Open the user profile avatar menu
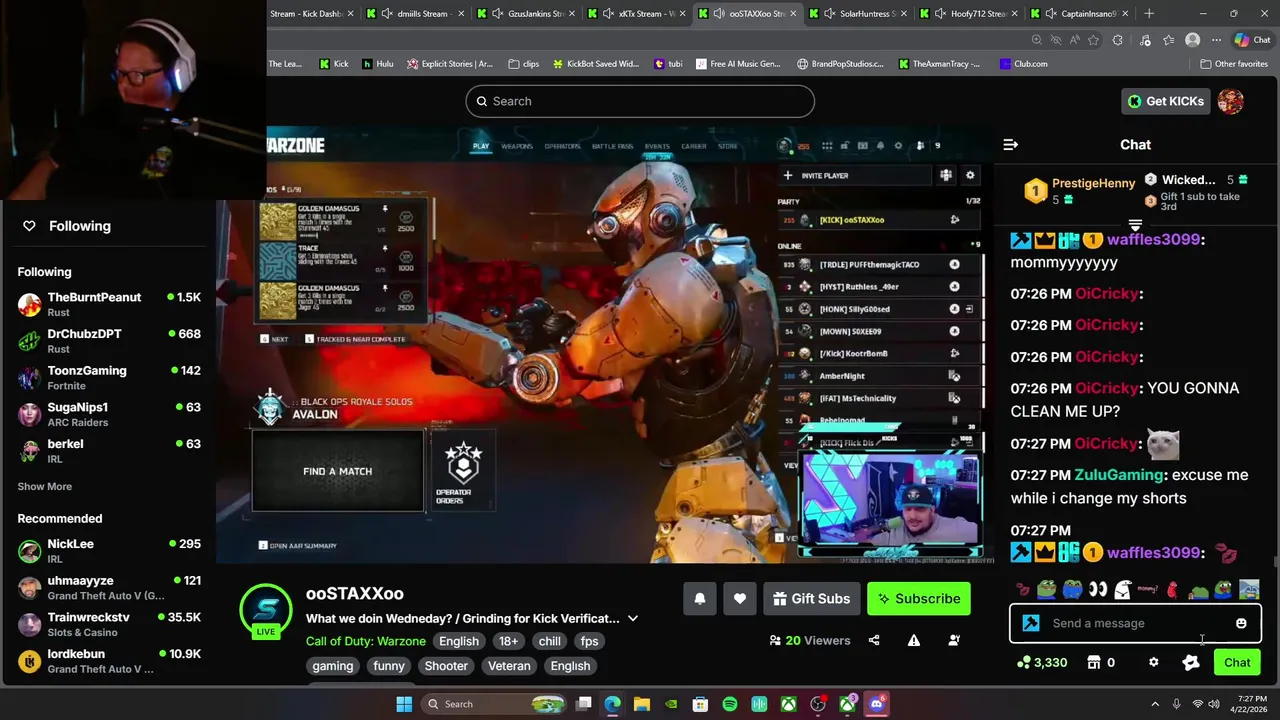1280x720 pixels. point(1231,101)
